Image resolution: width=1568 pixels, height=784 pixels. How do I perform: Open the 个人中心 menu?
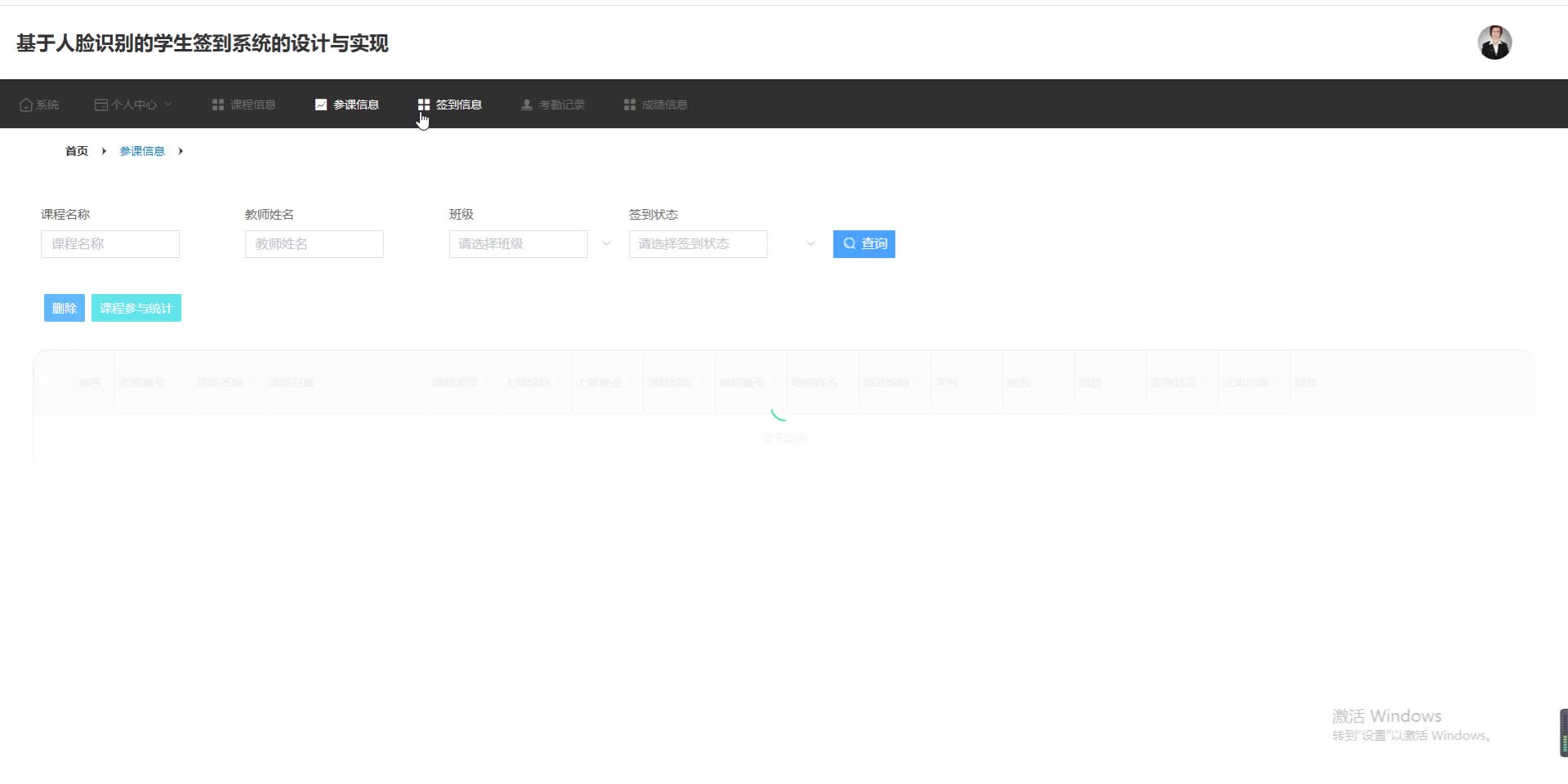133,105
